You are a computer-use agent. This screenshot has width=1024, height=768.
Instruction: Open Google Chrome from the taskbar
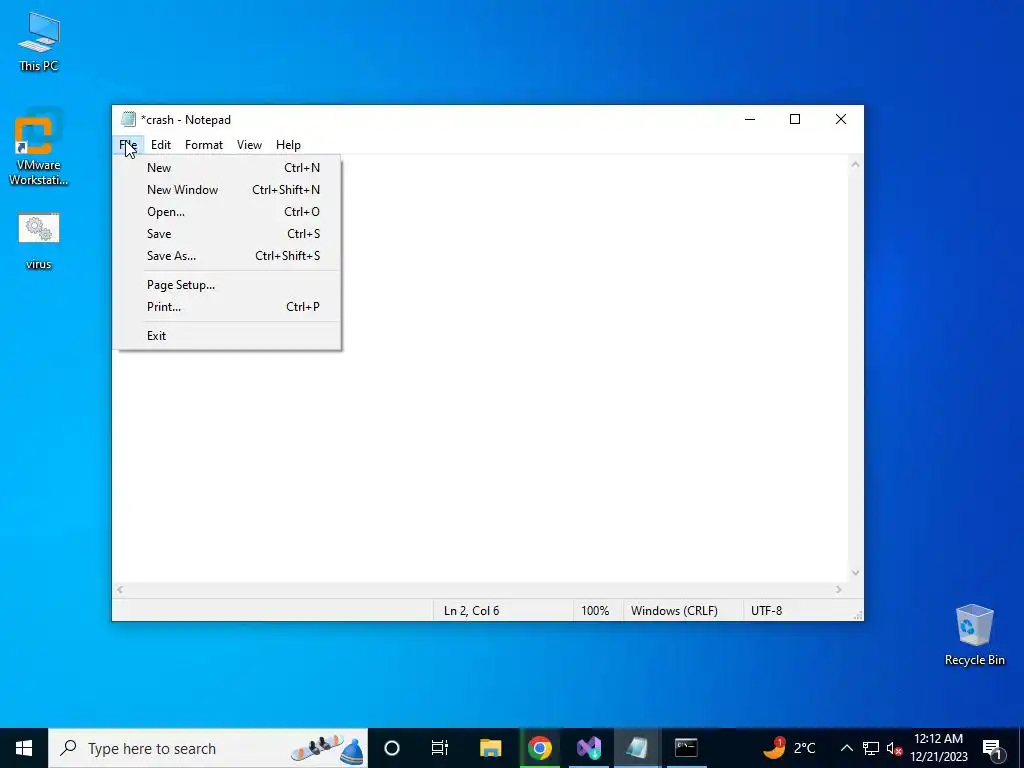539,748
